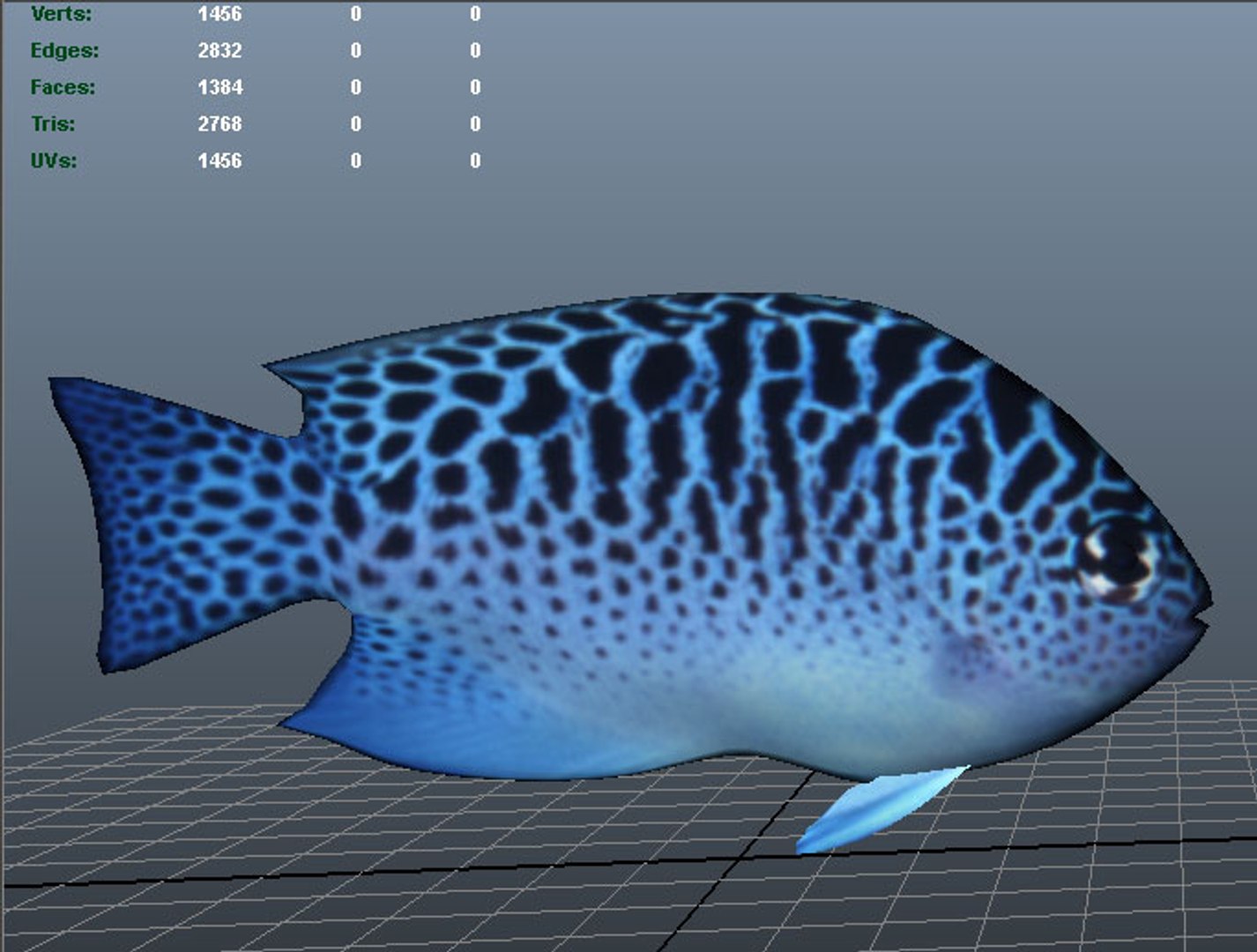
Task: Click the 1456 value in the Verts row
Action: point(219,14)
